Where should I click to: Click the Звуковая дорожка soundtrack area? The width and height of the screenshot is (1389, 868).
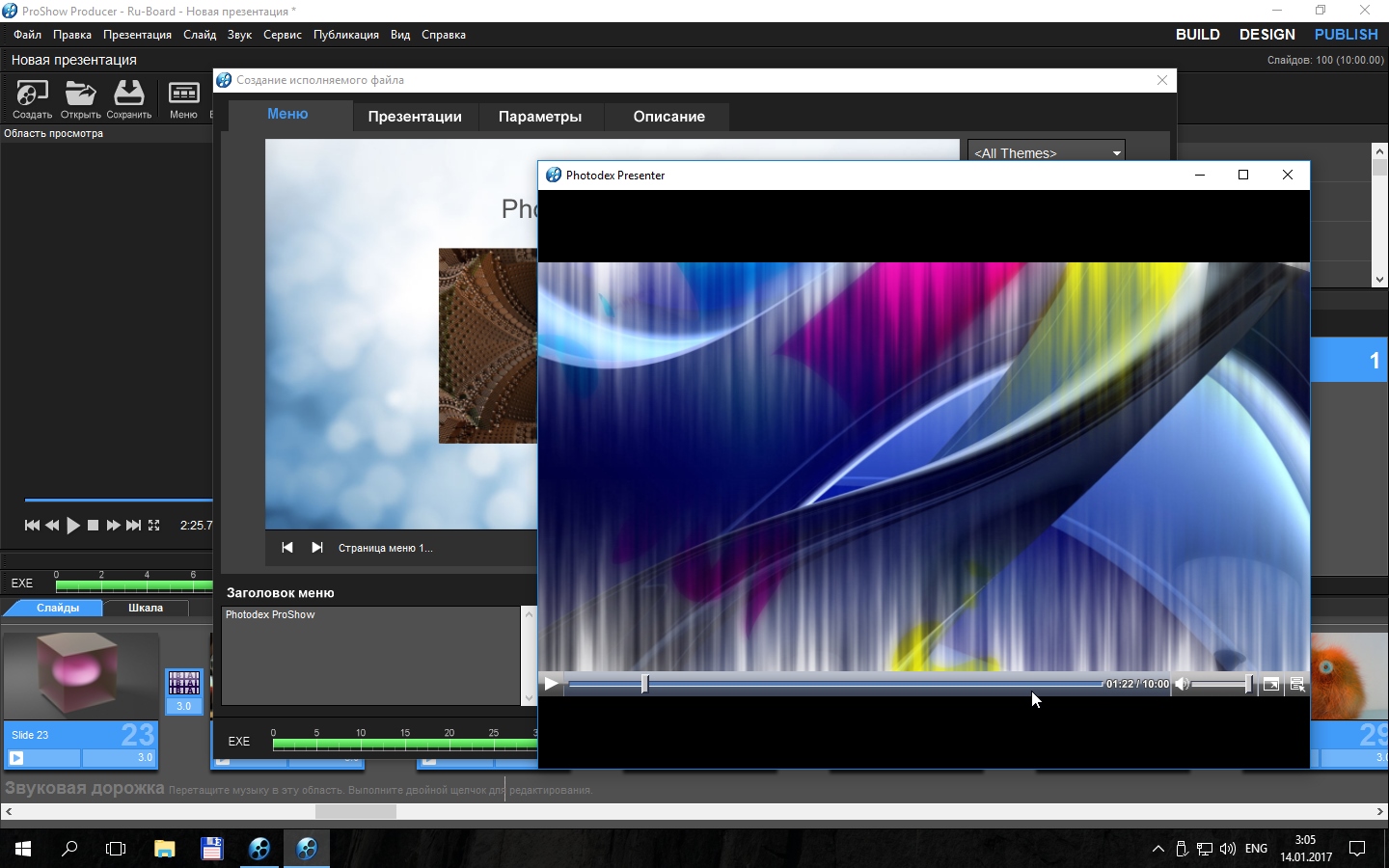(x=694, y=789)
